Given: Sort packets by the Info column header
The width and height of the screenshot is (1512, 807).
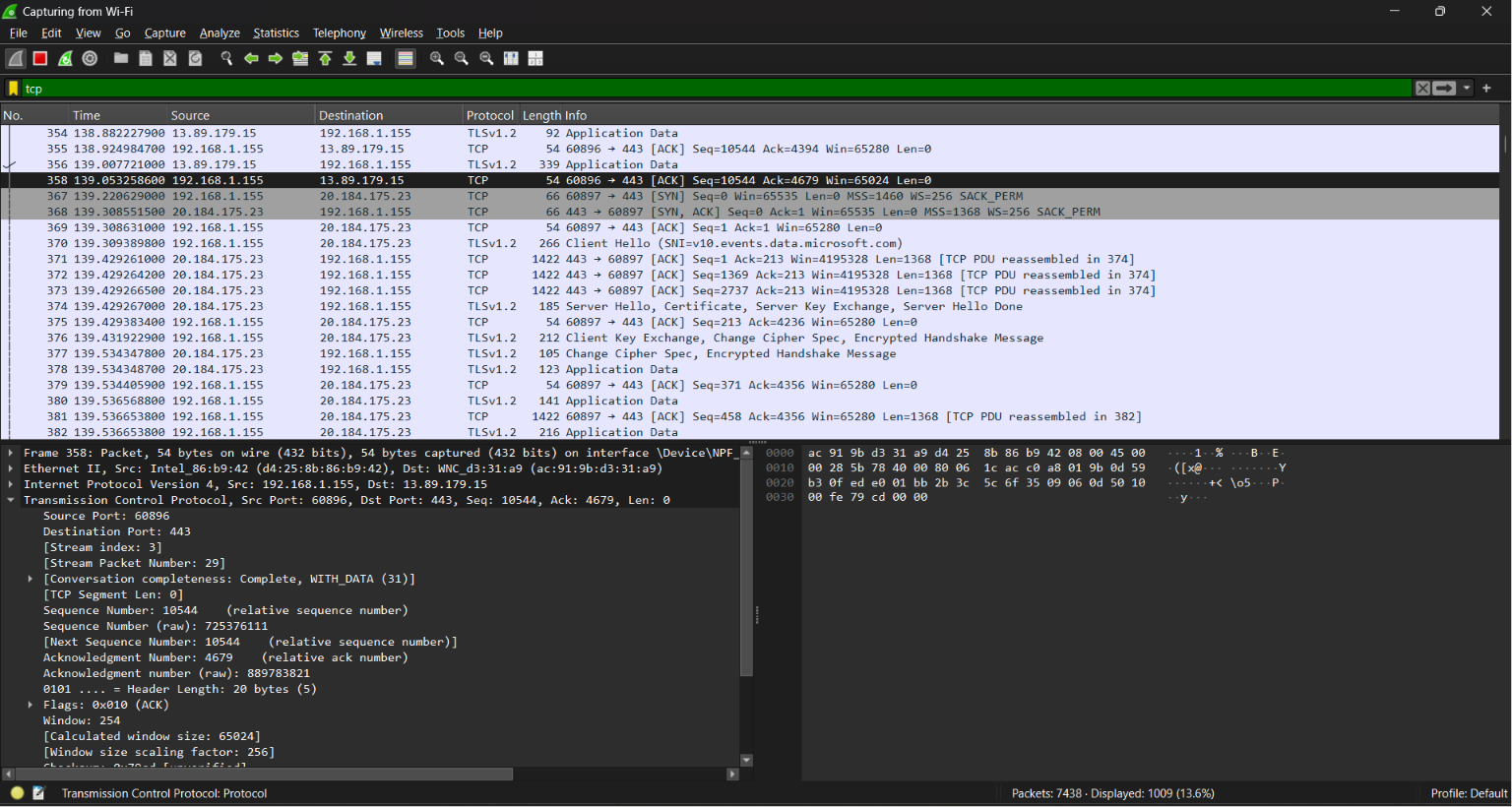Looking at the screenshot, I should [1031, 115].
